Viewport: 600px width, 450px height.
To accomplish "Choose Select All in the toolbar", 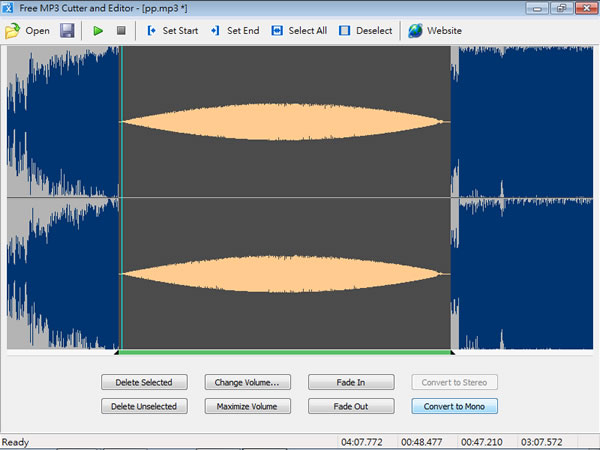I will 277,31.
